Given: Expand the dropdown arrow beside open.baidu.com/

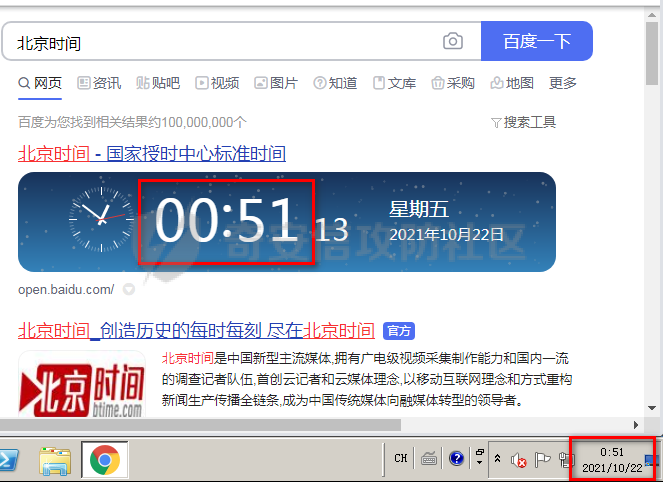Looking at the screenshot, I should pos(129,289).
